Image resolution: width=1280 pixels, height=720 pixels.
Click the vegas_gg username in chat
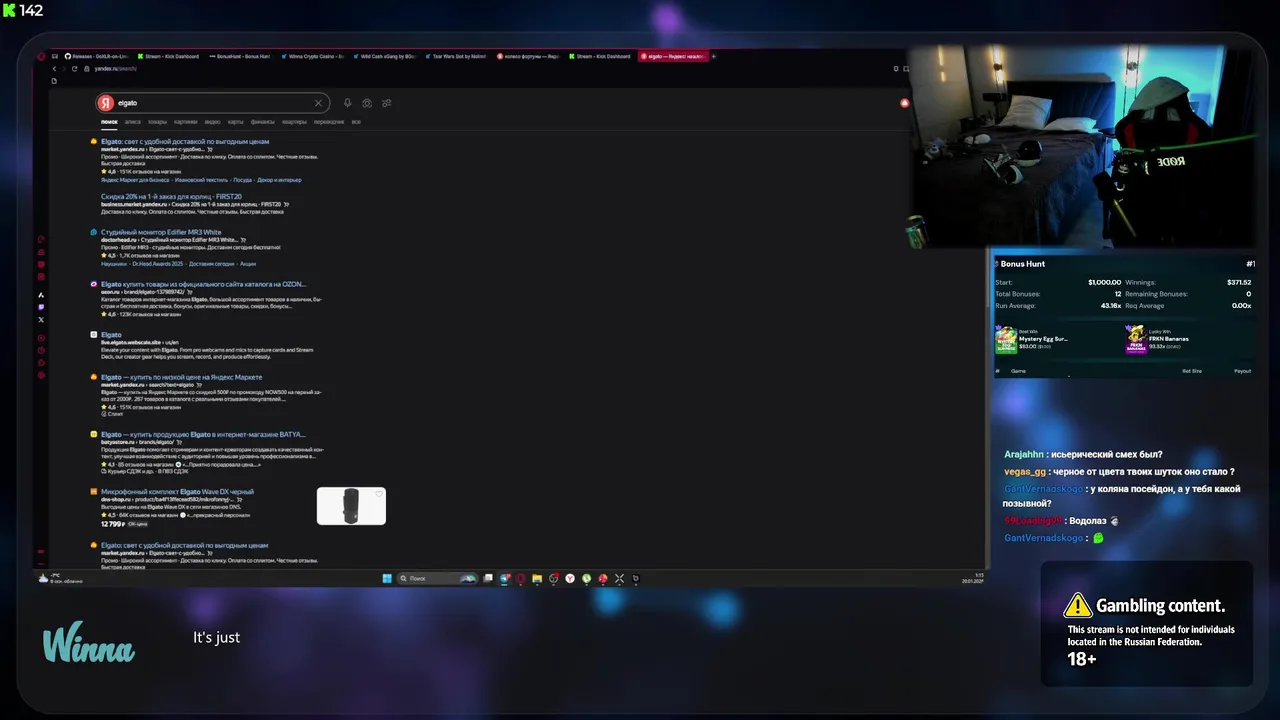click(x=1025, y=472)
